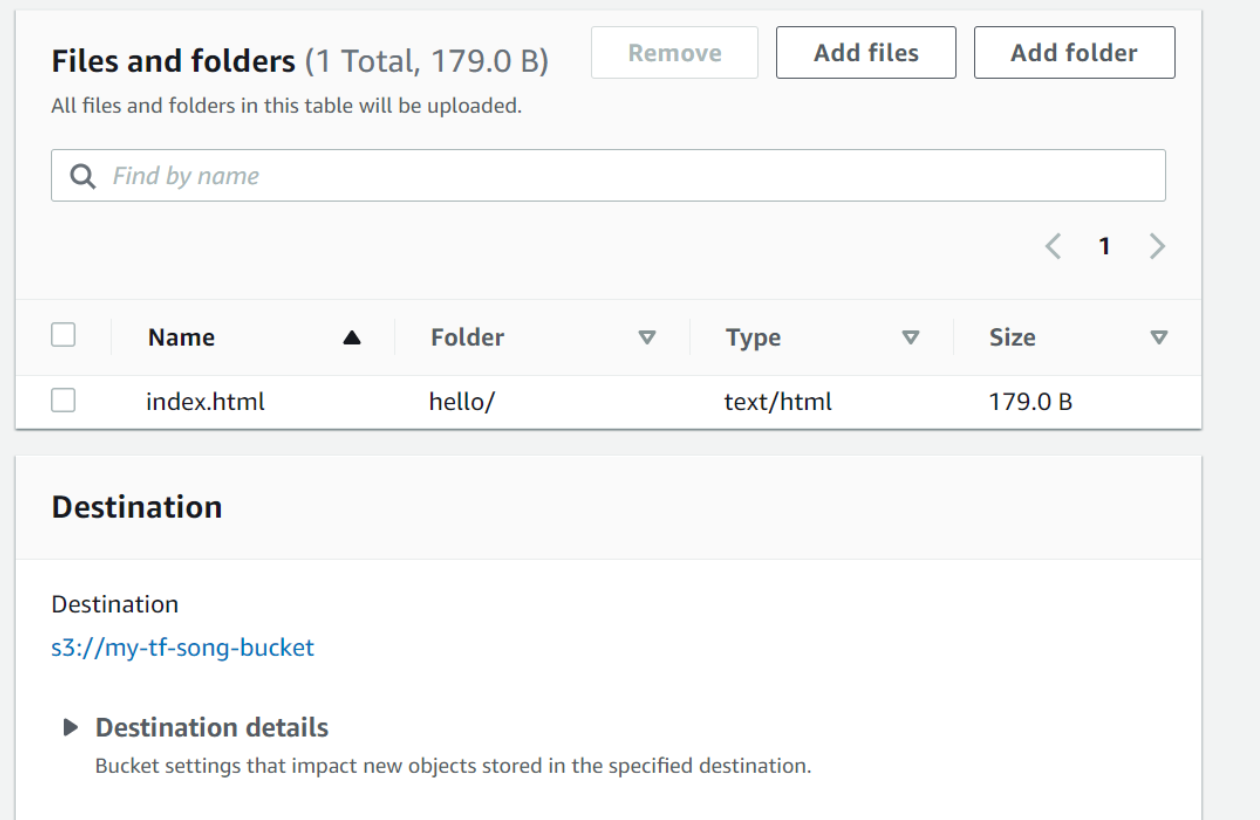
Task: Check the index.html row checkbox
Action: [63, 401]
